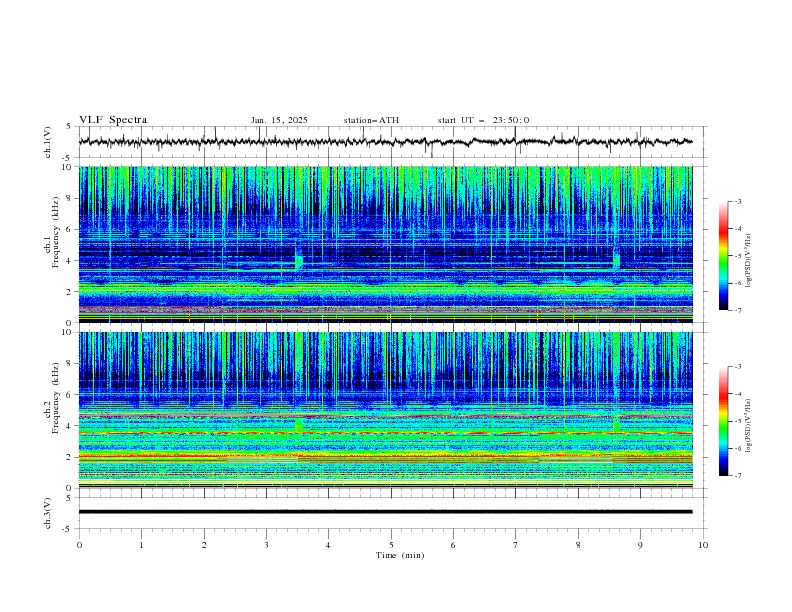Click the "10" kHz tick of ch.2 frequency axis
792x612 pixels.
pos(68,332)
